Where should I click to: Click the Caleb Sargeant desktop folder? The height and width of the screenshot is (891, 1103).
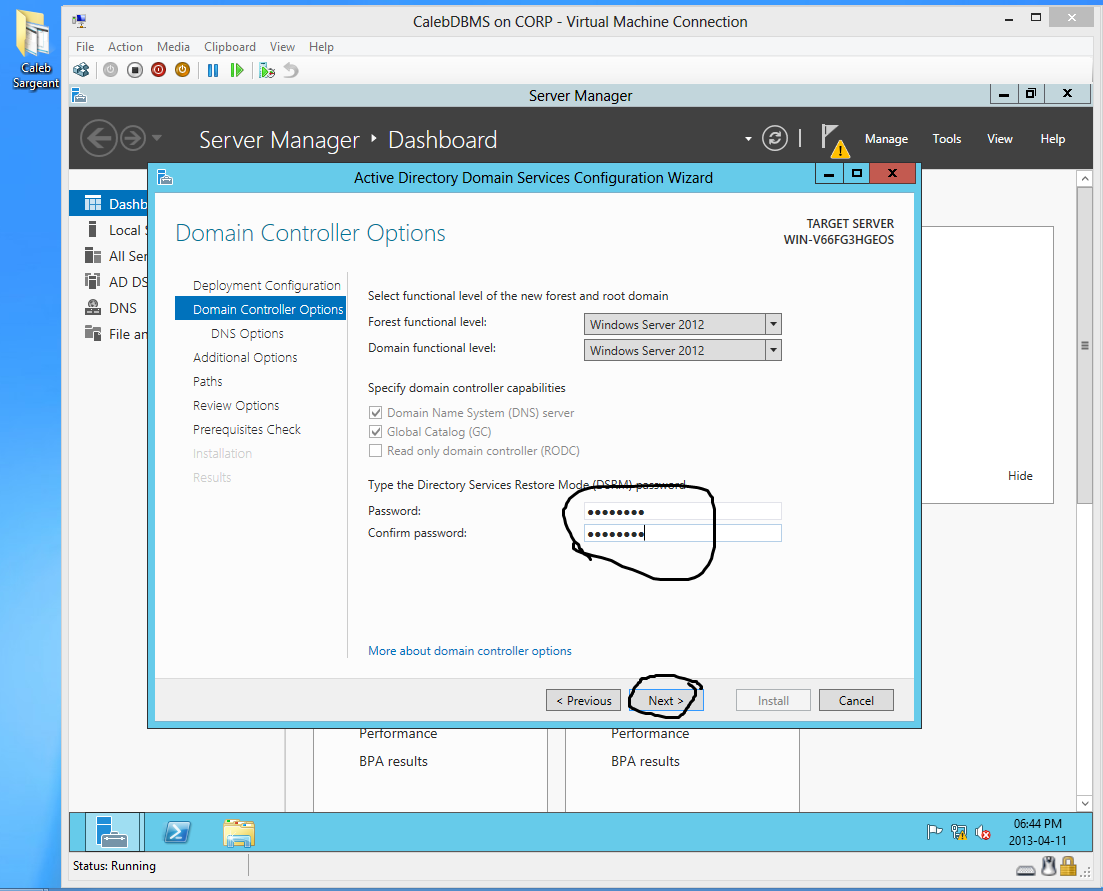coord(35,51)
